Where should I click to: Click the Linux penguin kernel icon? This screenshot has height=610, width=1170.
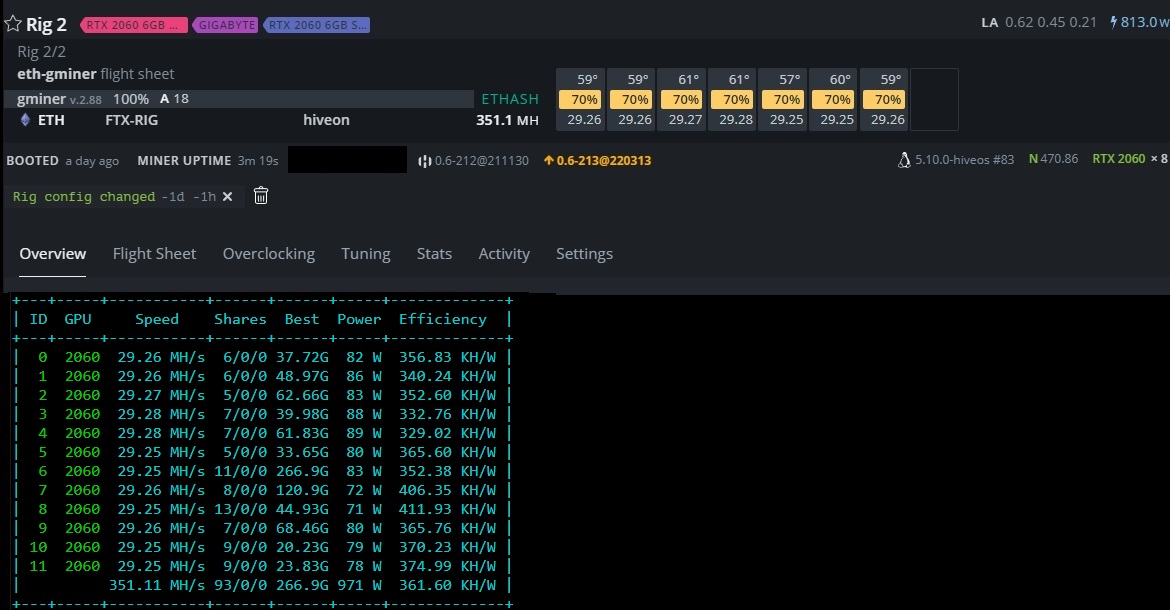[902, 158]
